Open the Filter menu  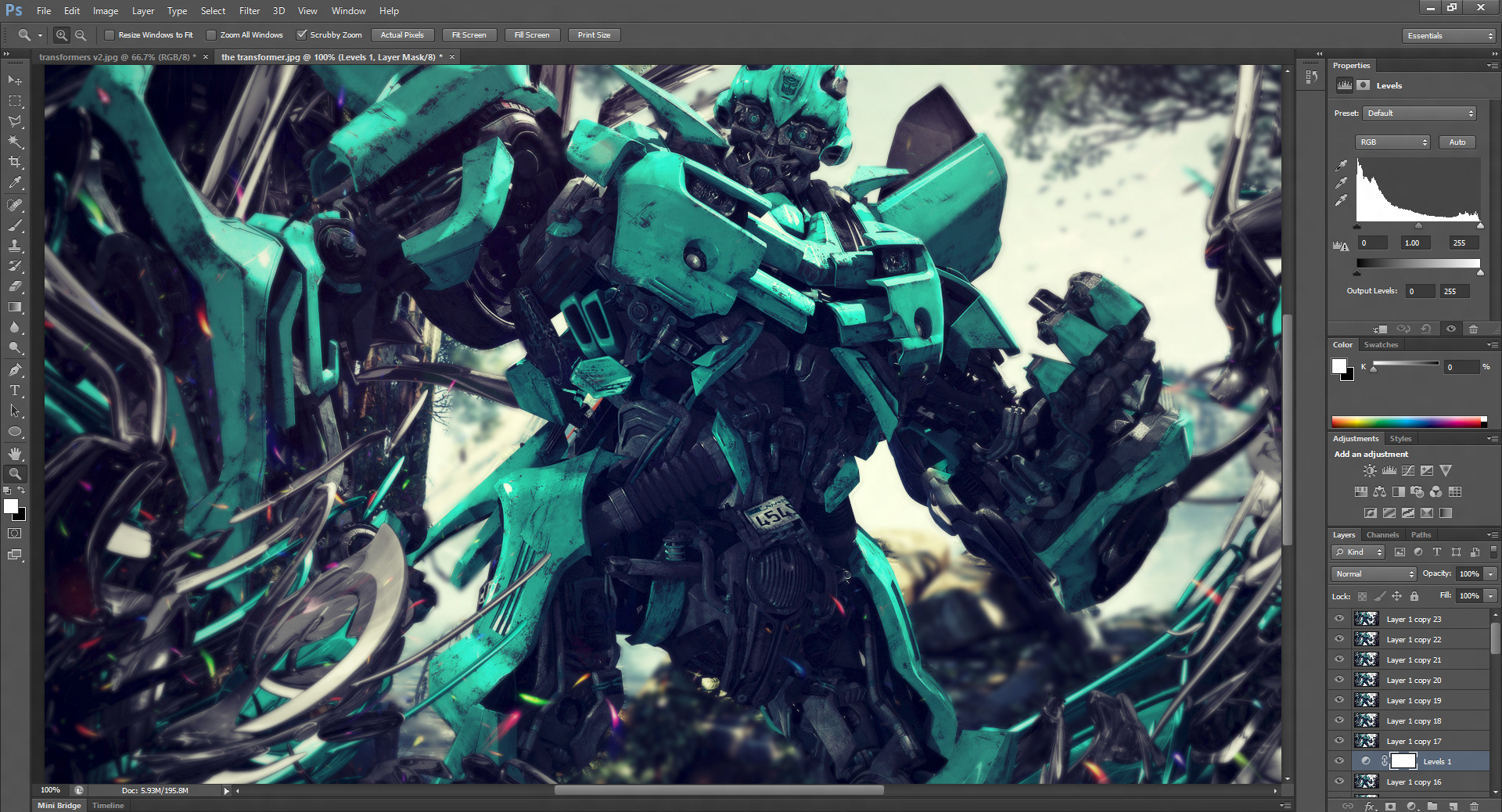pyautogui.click(x=250, y=11)
